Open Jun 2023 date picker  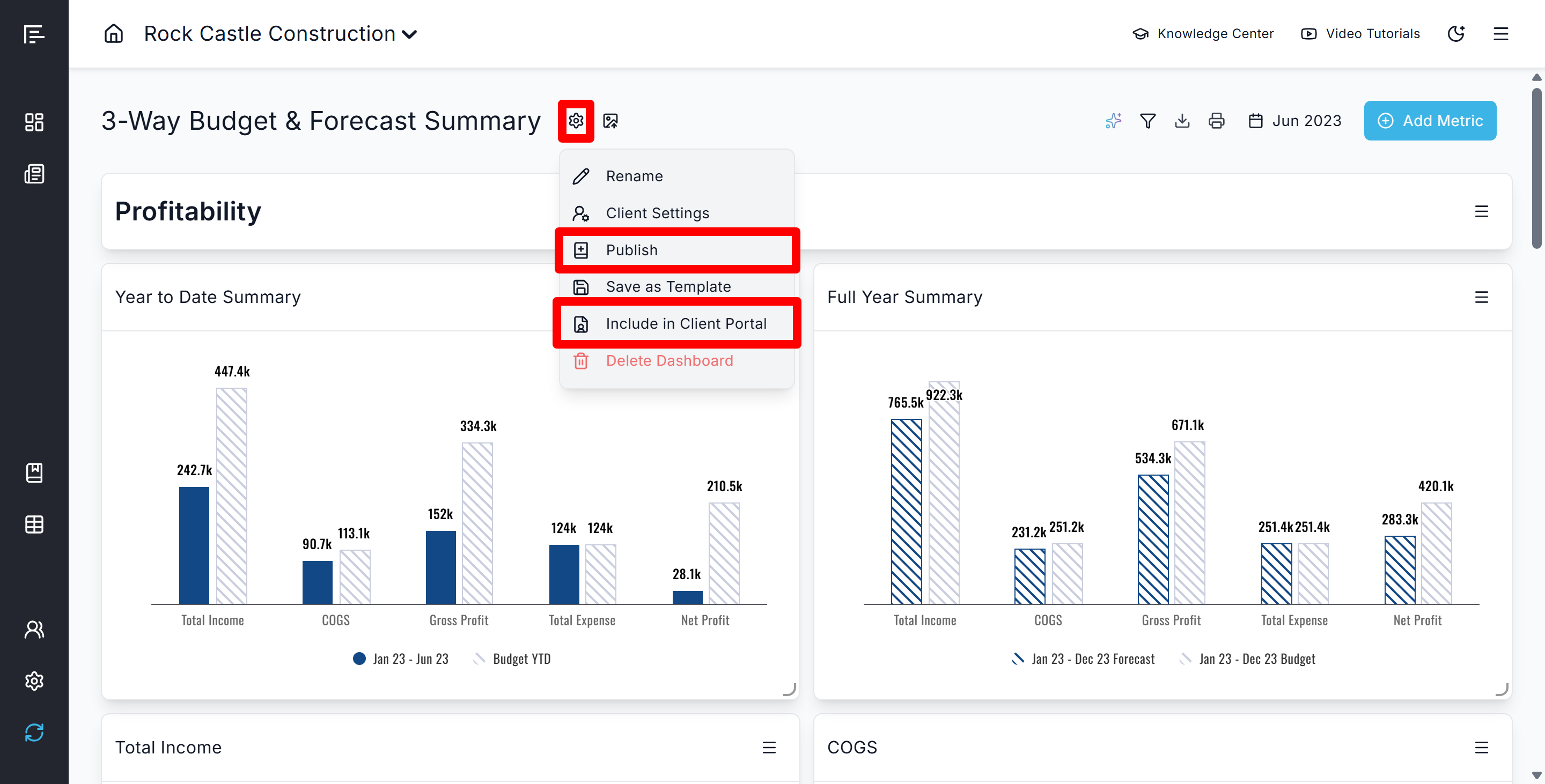tap(1295, 121)
